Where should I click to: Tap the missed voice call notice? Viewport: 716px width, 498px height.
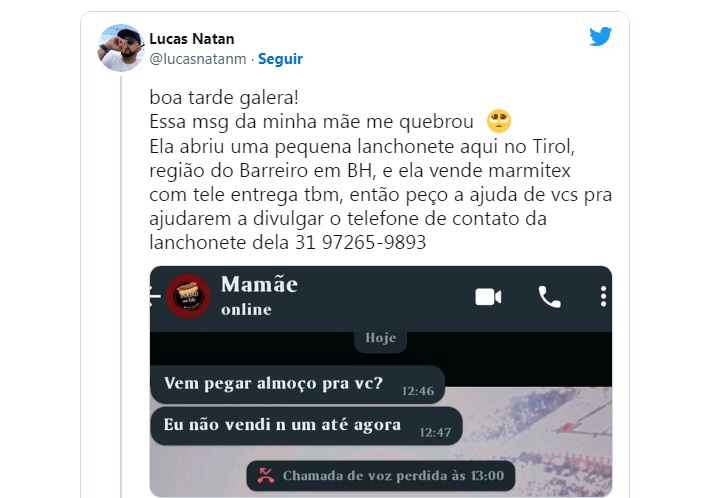(x=381, y=476)
